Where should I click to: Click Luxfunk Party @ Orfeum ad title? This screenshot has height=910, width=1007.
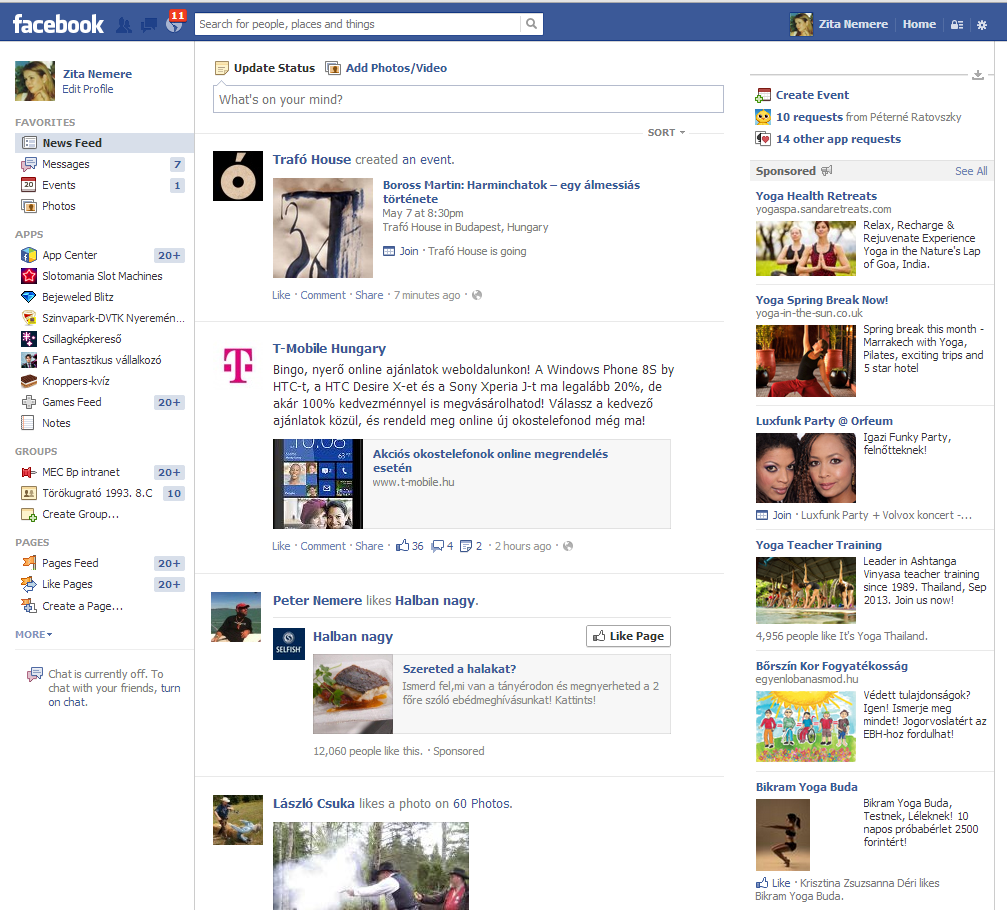pos(824,421)
